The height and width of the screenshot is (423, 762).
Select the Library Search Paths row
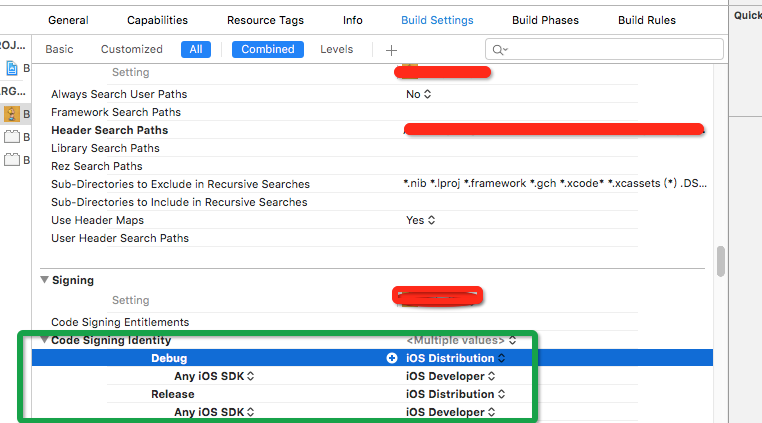point(105,148)
